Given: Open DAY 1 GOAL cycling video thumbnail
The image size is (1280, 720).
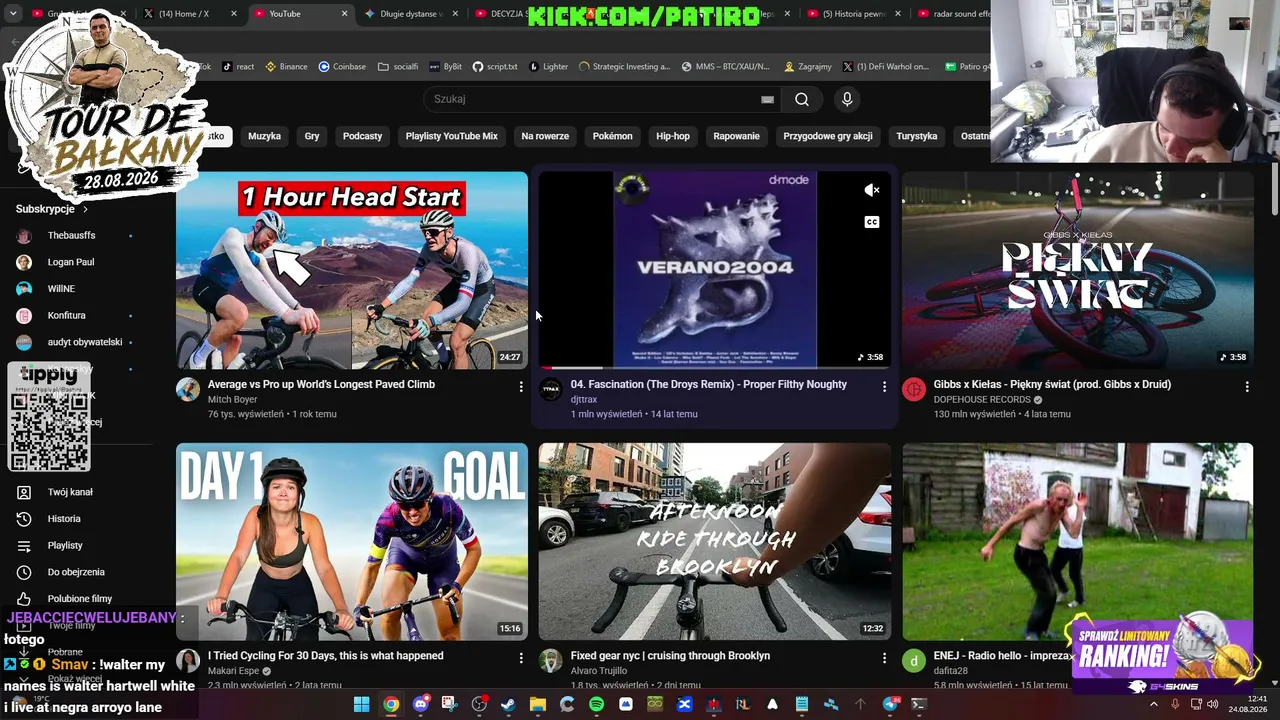Looking at the screenshot, I should [352, 541].
